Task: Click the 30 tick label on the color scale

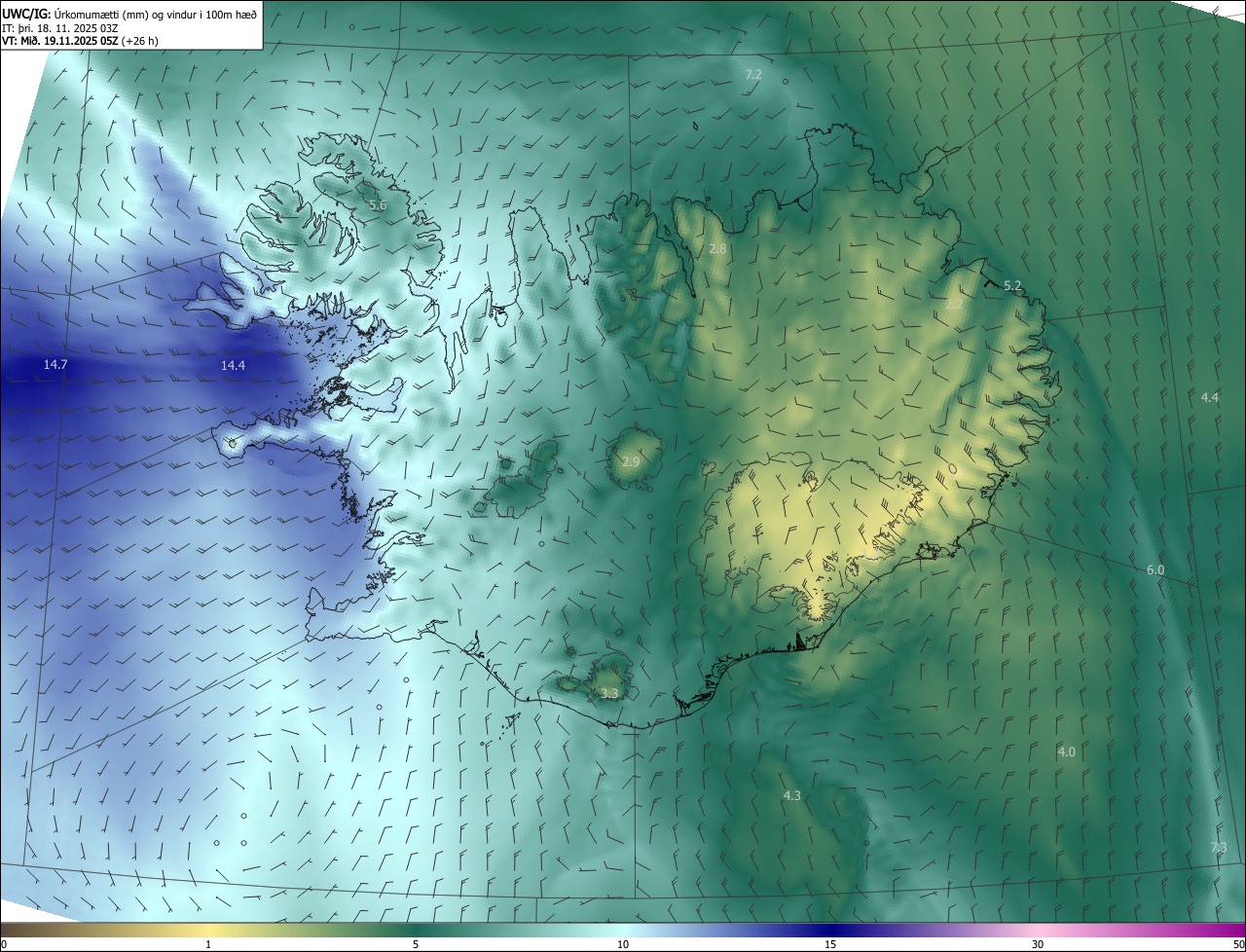Action: pyautogui.click(x=1038, y=944)
